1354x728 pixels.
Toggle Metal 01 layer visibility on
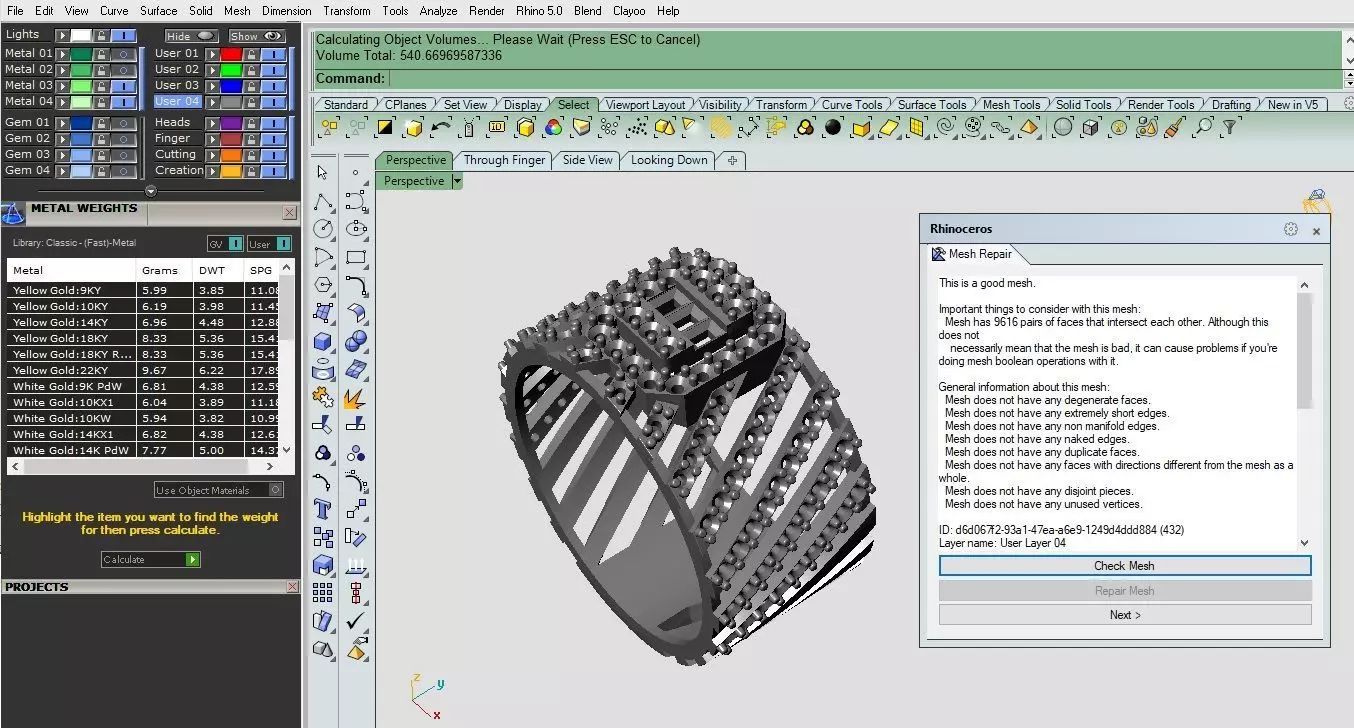[124, 54]
